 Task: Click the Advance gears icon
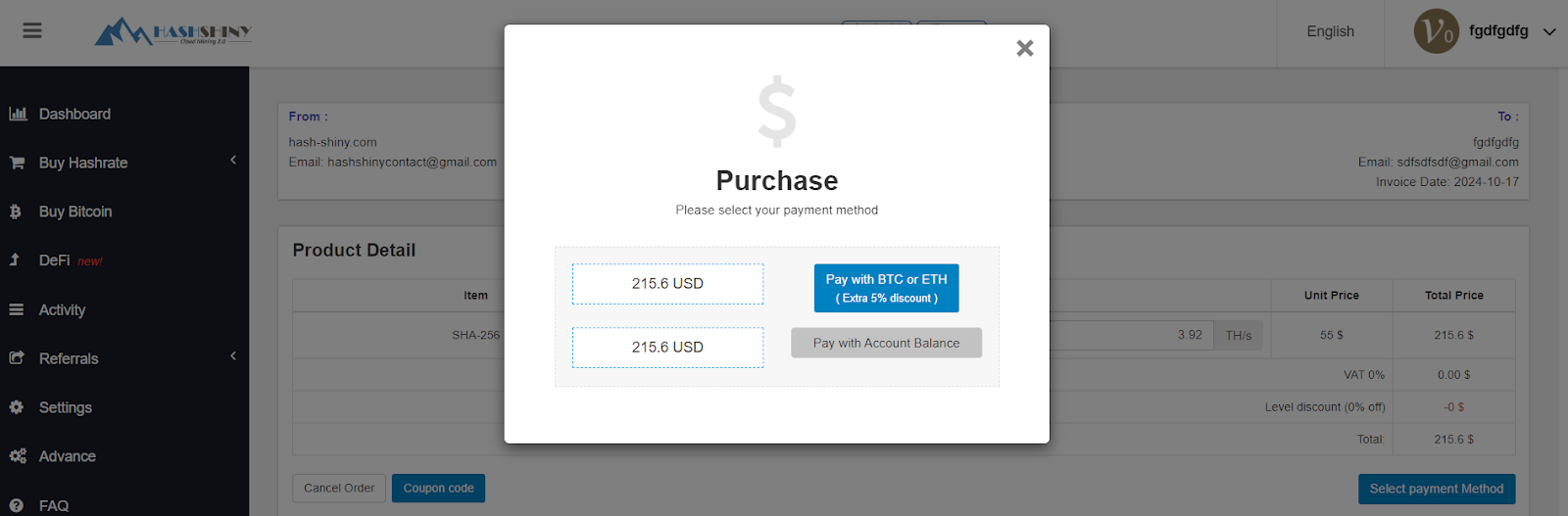[18, 456]
